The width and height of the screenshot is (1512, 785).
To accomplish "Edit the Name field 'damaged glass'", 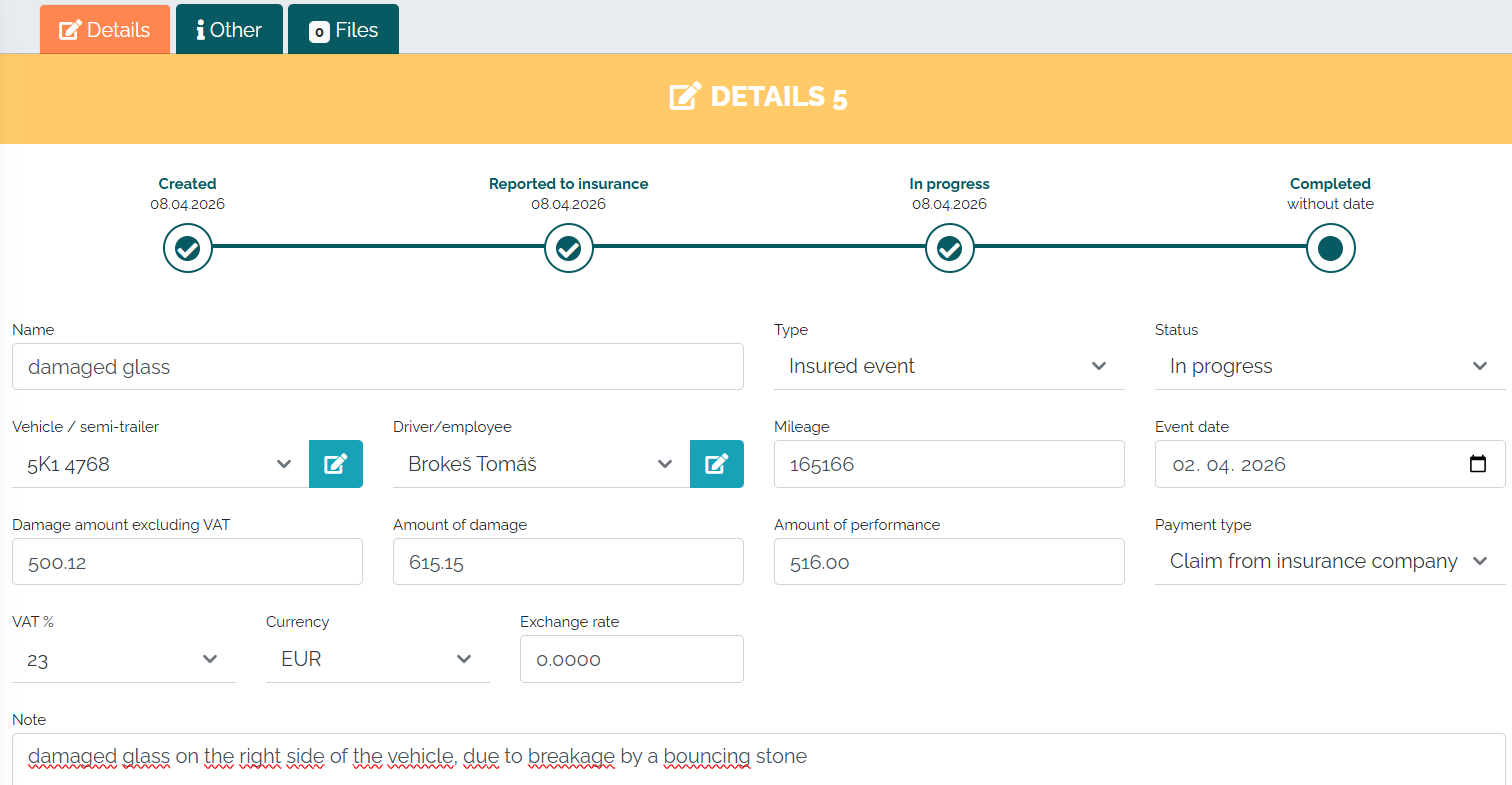I will coord(378,367).
